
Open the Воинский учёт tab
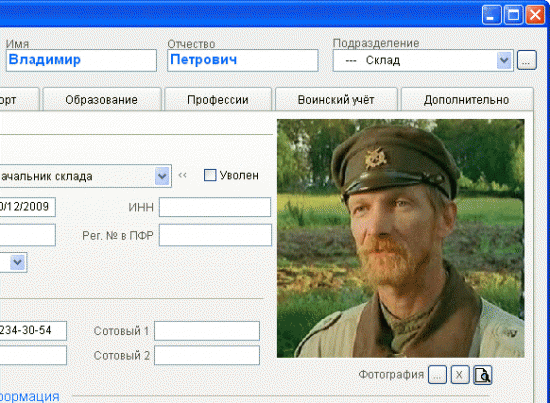point(336,100)
